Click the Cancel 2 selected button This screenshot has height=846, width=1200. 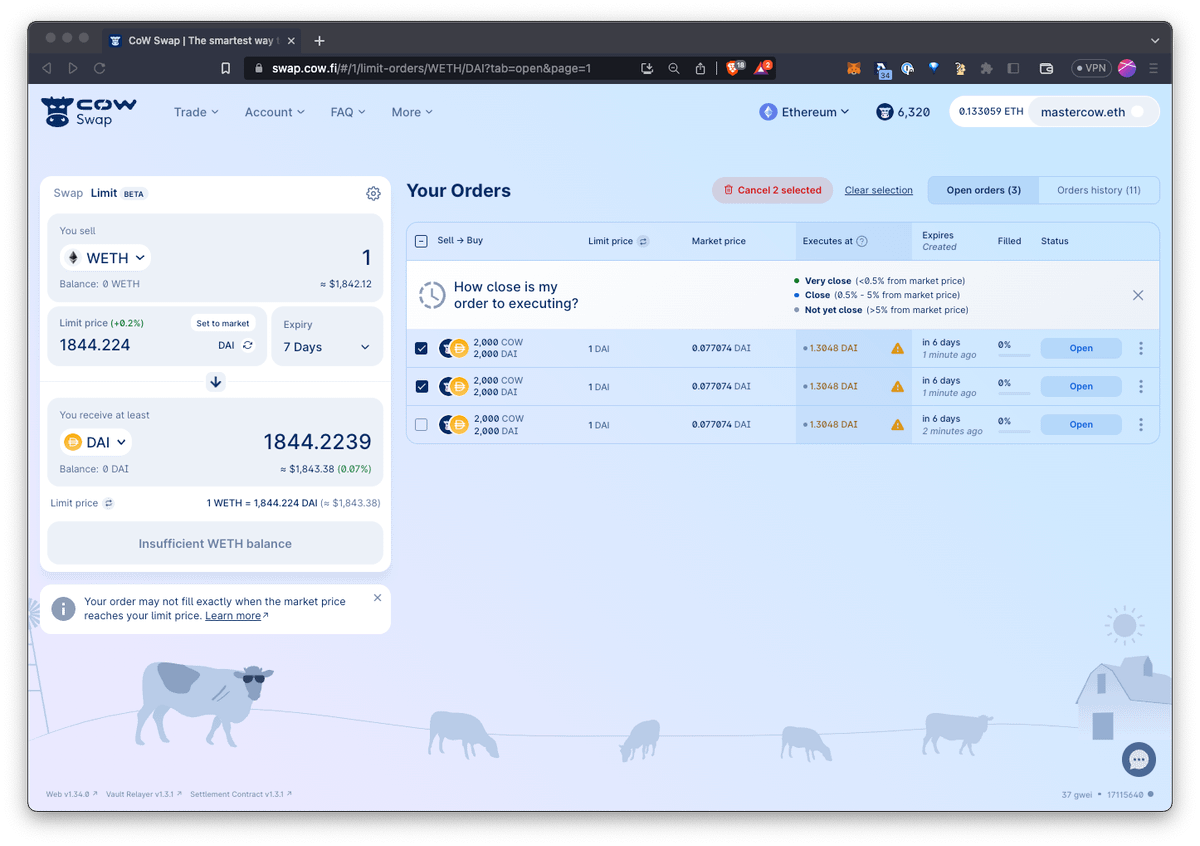point(772,189)
